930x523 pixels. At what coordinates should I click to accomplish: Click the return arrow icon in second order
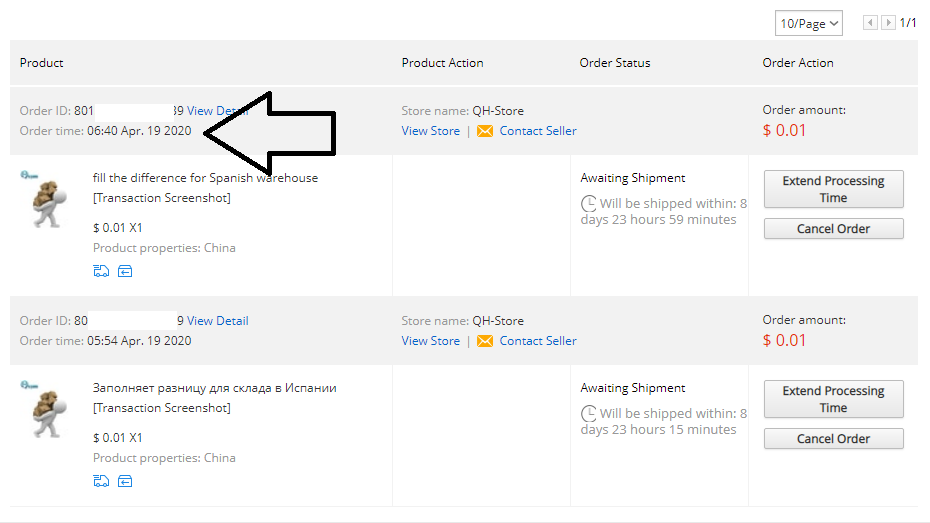pos(125,481)
